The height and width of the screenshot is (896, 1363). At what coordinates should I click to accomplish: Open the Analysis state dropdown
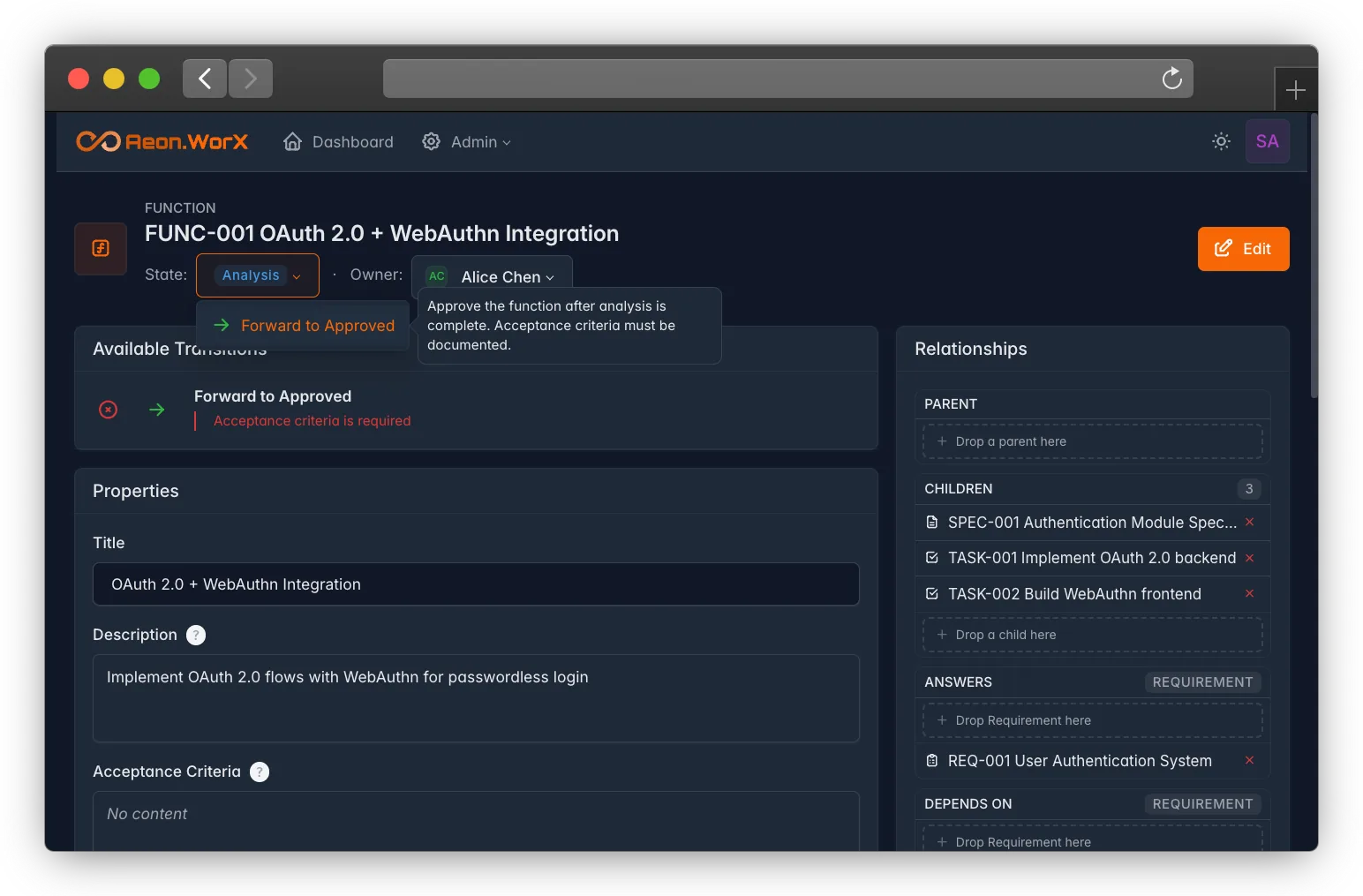258,275
